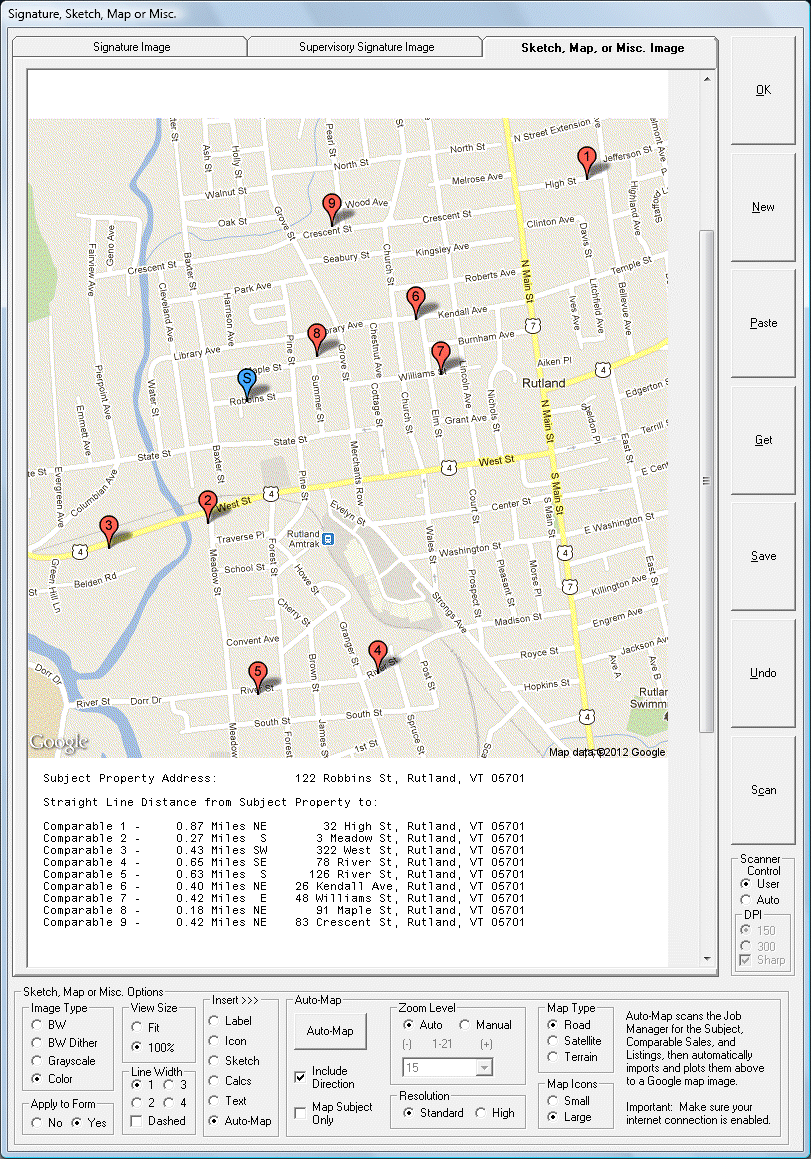Open the zoom level 15 dropdown
This screenshot has width=811, height=1159.
[x=484, y=1068]
